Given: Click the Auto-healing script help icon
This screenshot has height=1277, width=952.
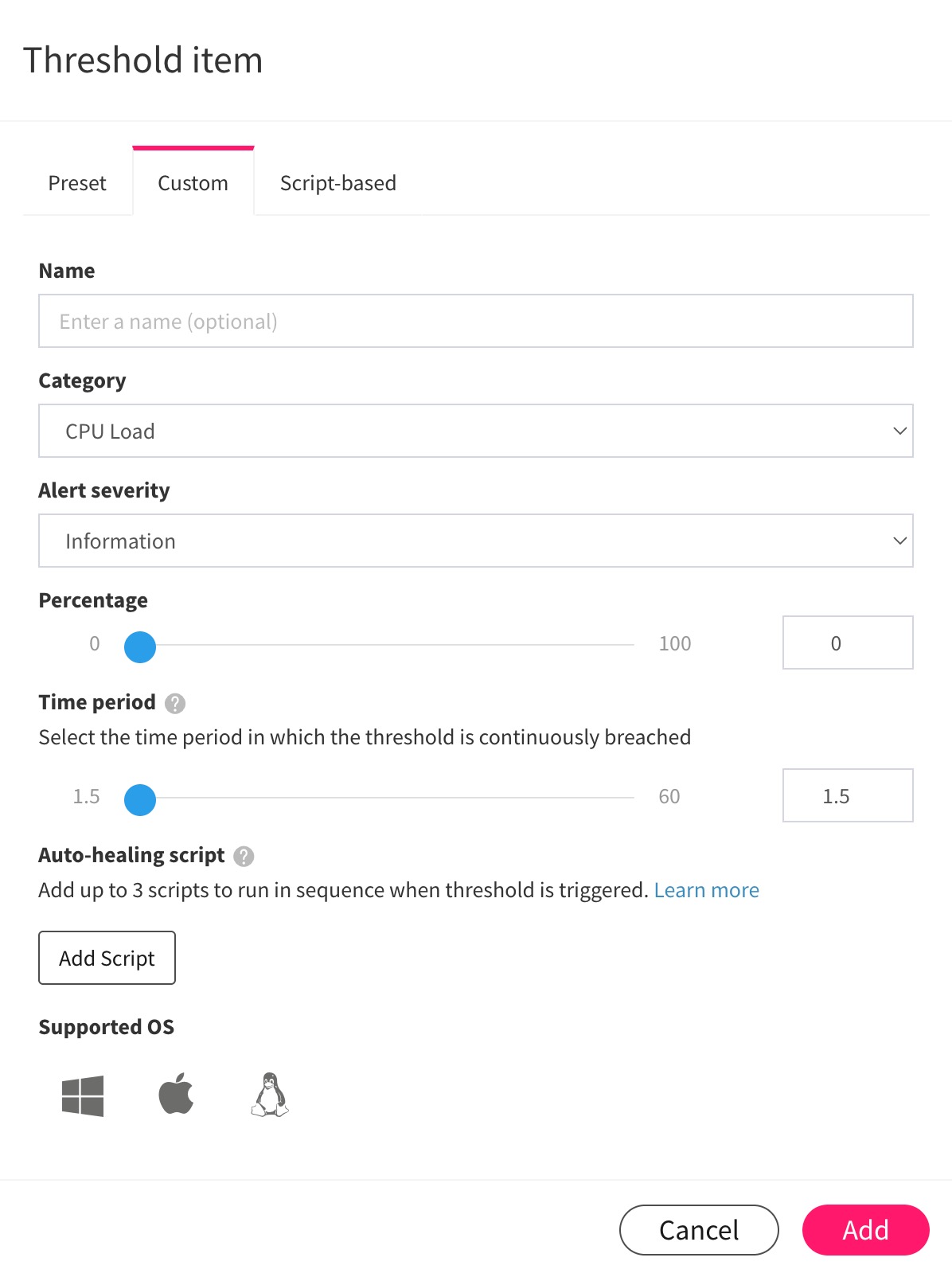Looking at the screenshot, I should (x=244, y=857).
